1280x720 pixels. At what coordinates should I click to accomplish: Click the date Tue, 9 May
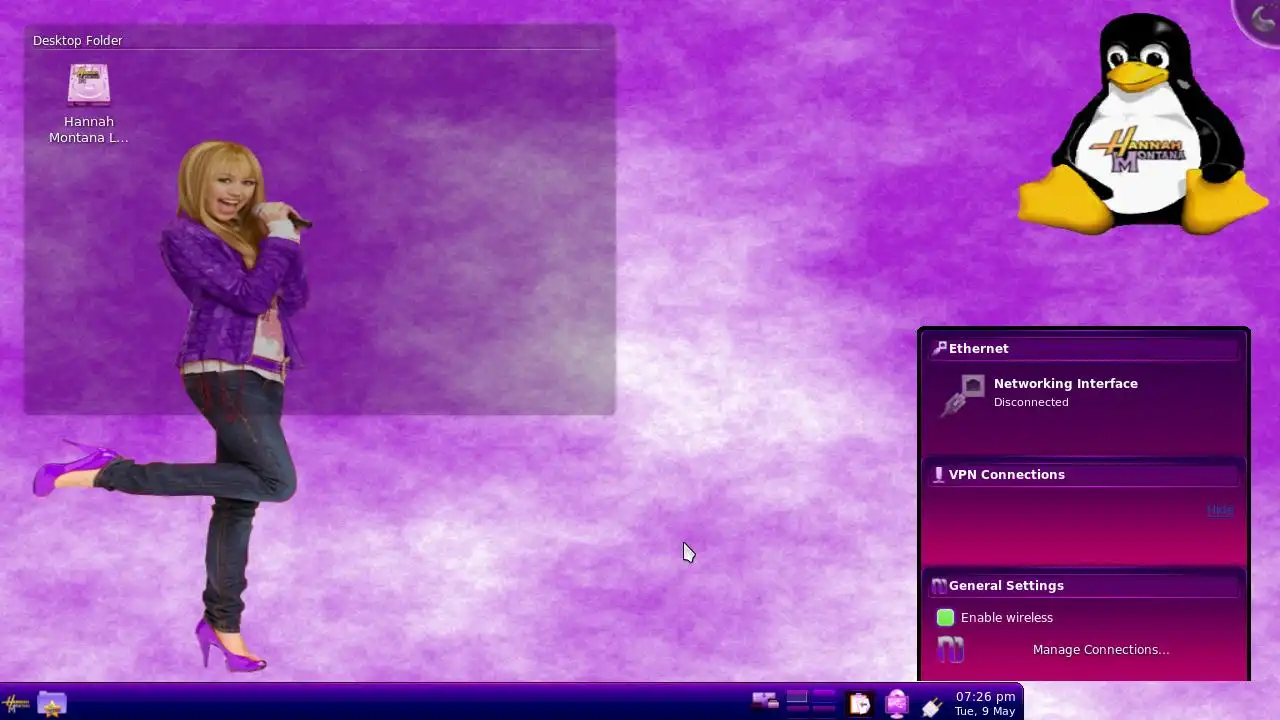[985, 711]
